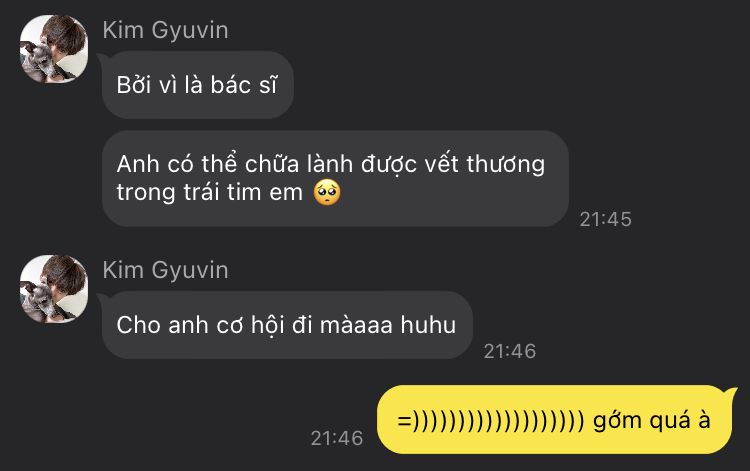
Task: Select the top Kim Gyuvin sender name
Action: pyautogui.click(x=165, y=31)
